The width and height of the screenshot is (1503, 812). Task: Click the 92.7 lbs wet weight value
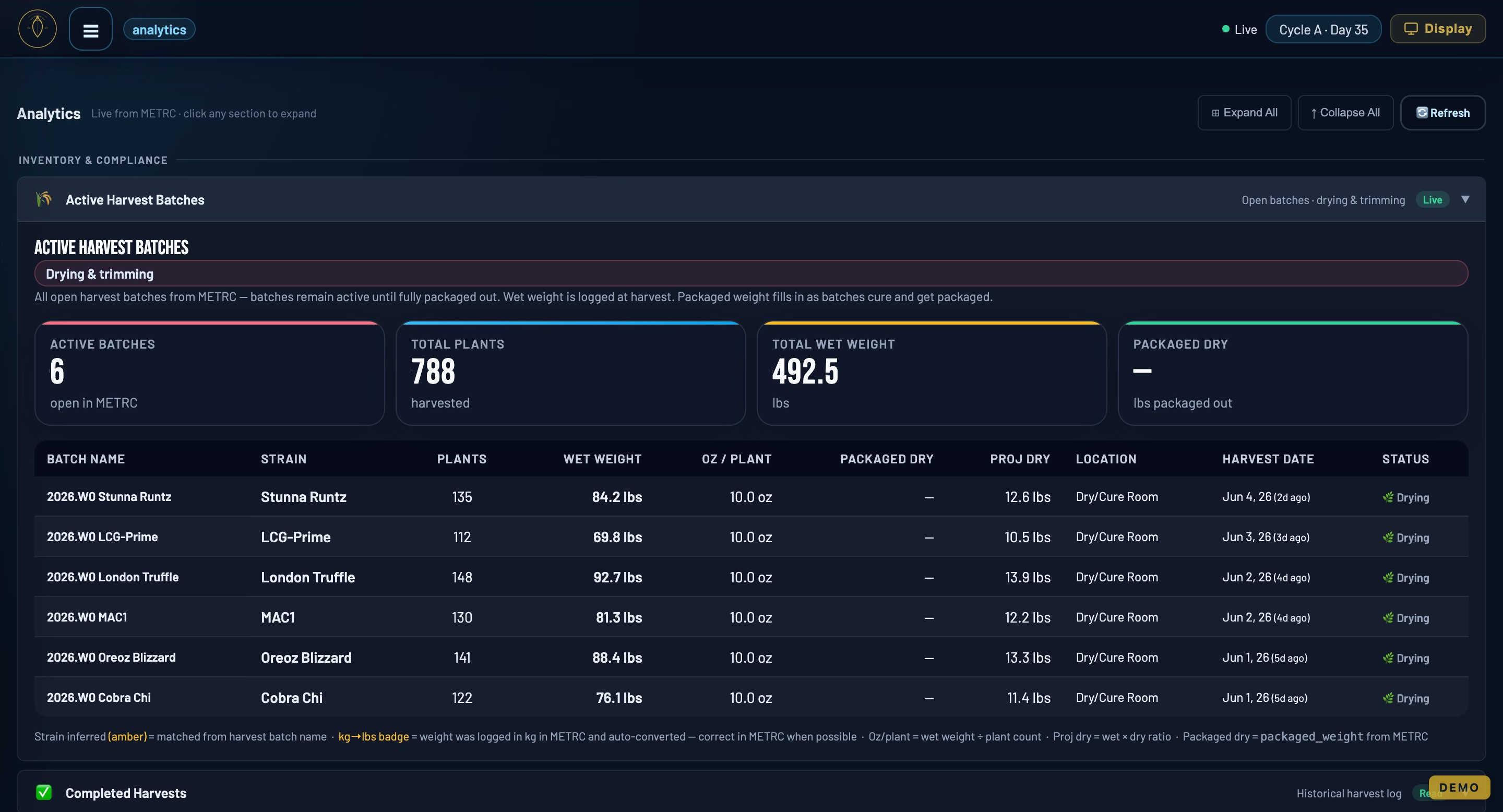(617, 578)
